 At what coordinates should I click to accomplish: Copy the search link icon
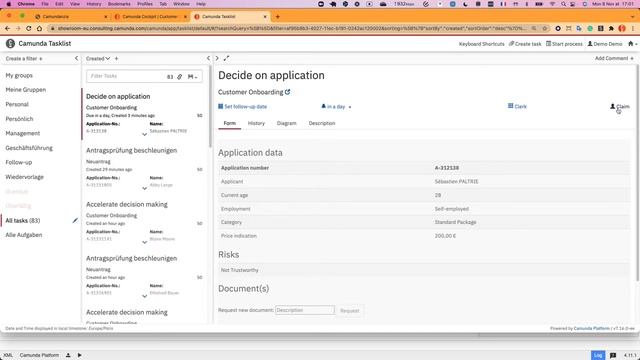click(180, 76)
